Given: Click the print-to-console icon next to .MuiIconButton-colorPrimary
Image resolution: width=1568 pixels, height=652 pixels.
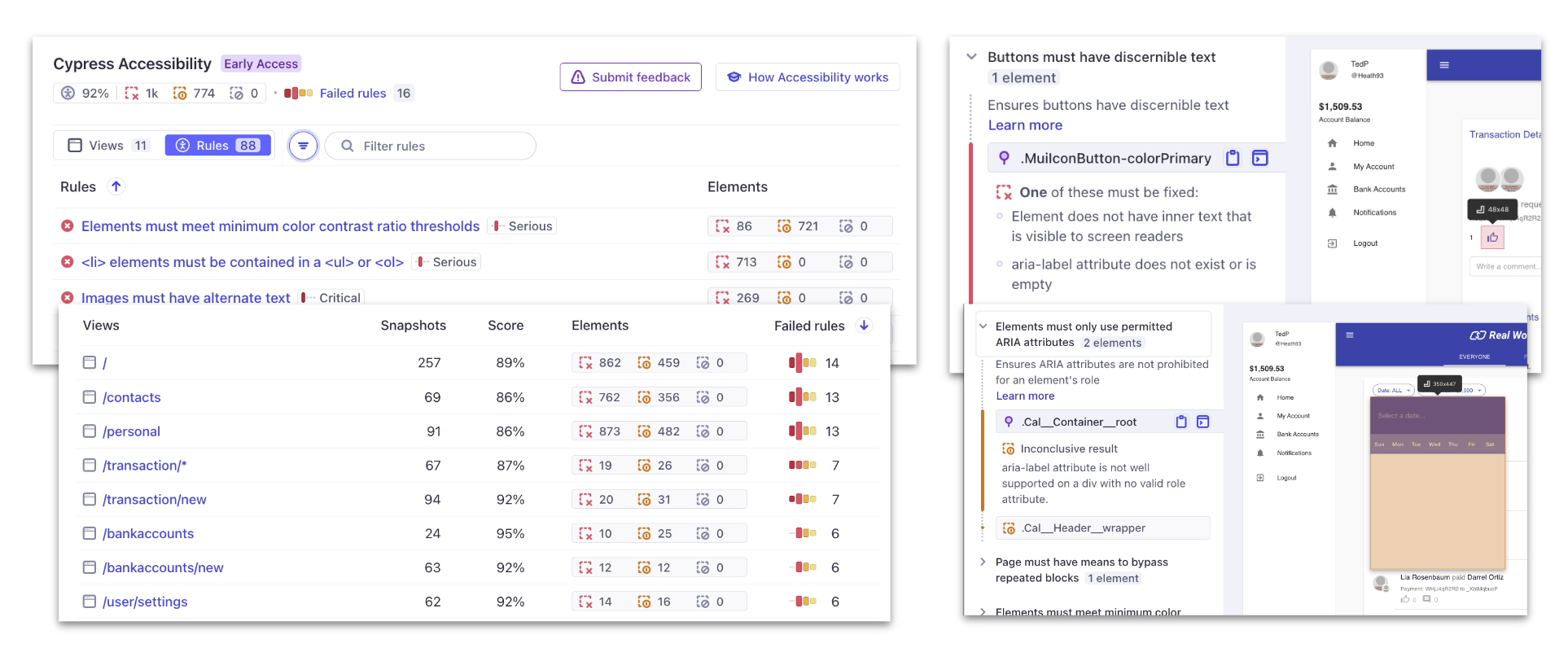Looking at the screenshot, I should tap(1259, 158).
